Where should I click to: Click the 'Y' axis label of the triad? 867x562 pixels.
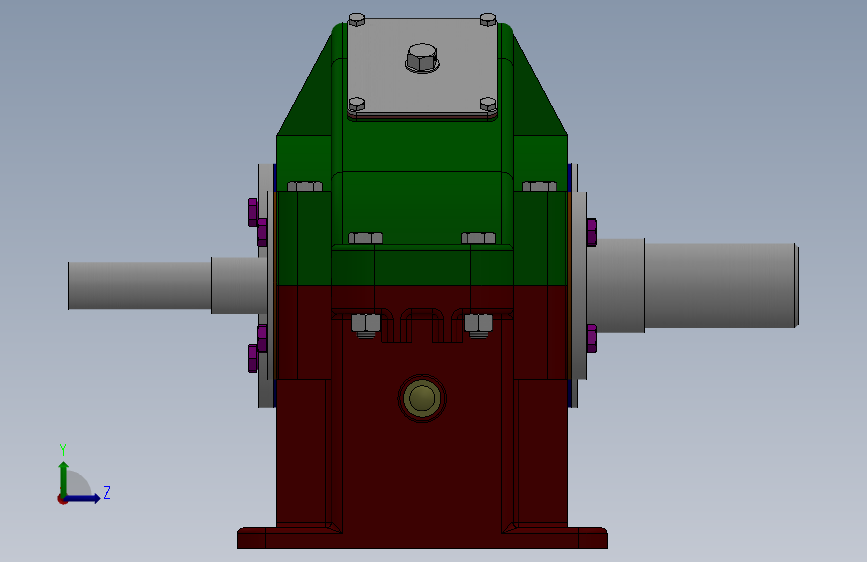click(x=63, y=449)
